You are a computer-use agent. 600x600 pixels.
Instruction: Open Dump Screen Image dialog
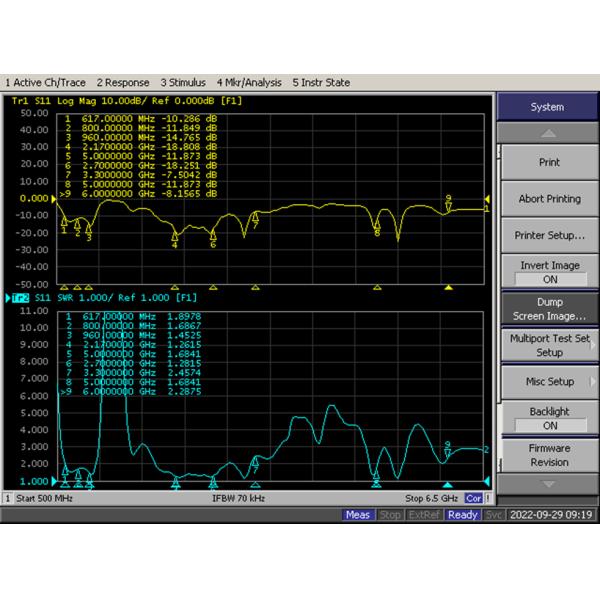549,308
